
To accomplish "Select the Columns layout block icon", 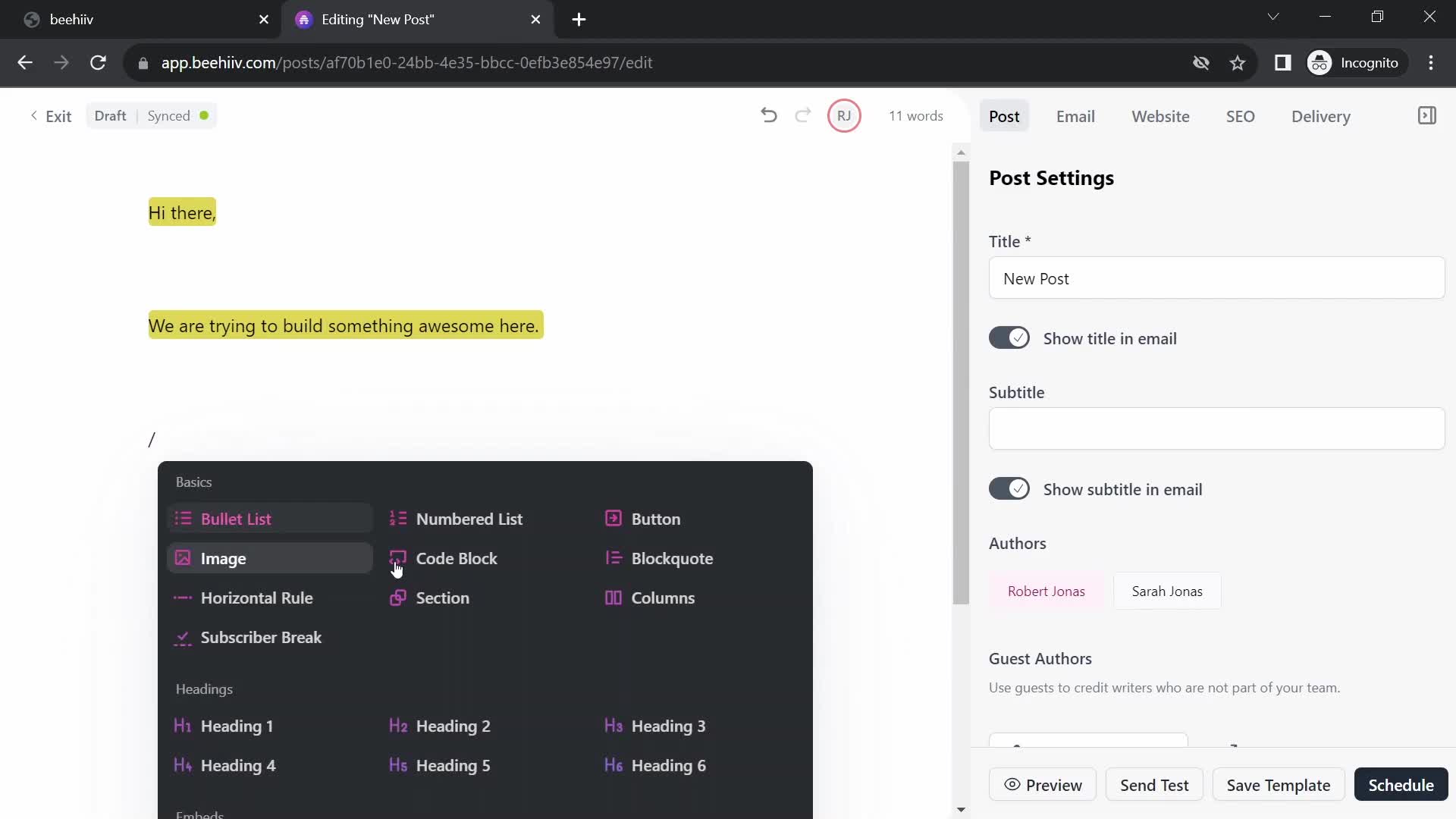I will [x=613, y=597].
